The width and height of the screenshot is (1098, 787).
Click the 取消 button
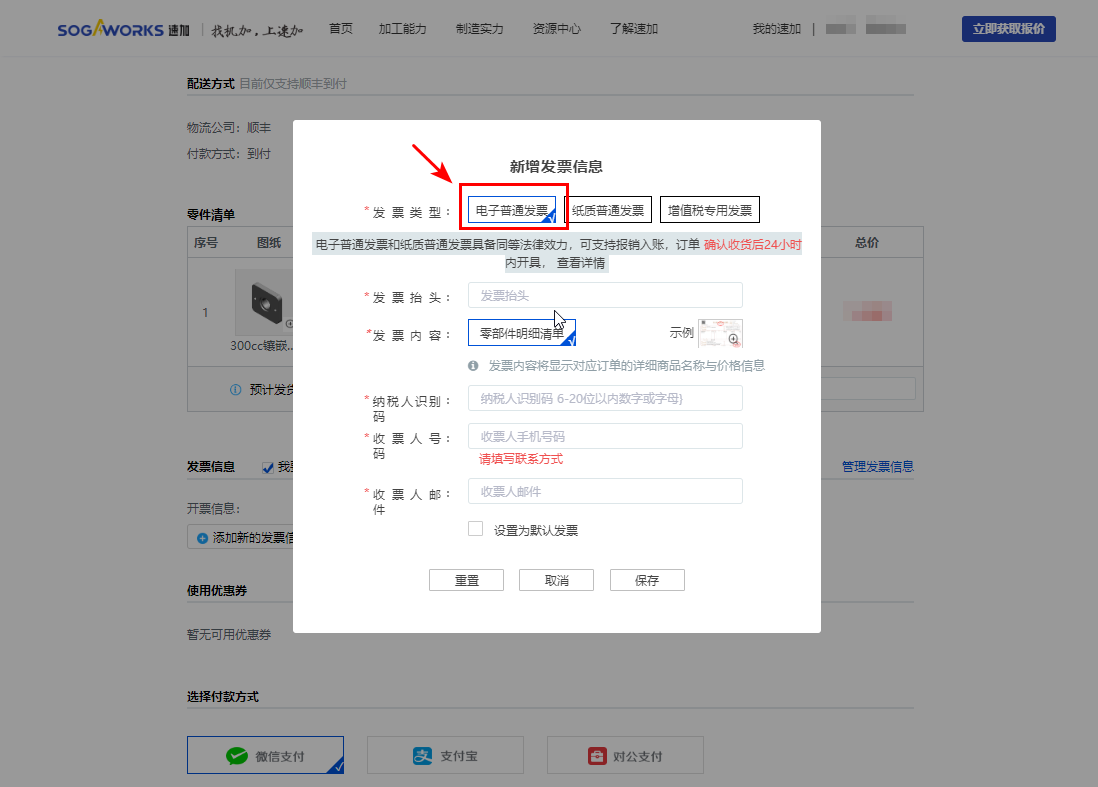[x=556, y=581]
